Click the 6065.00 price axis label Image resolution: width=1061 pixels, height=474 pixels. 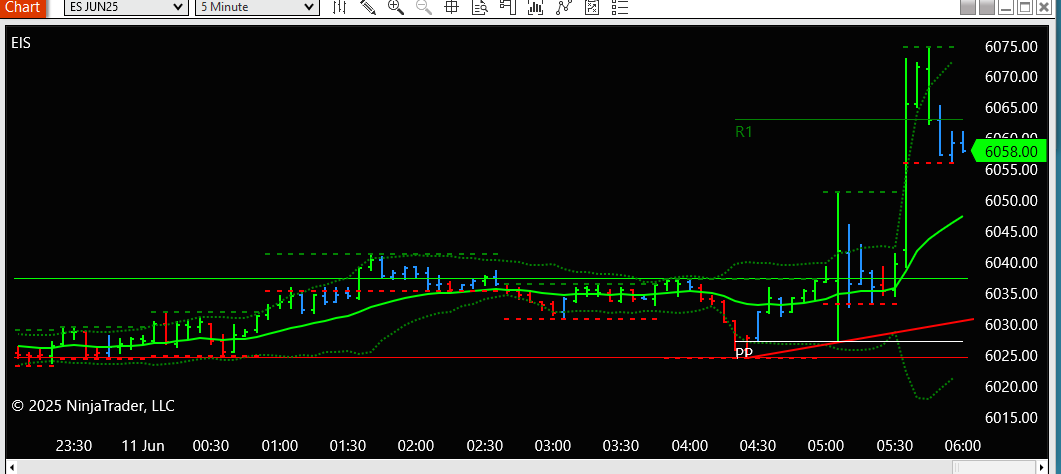coord(1011,108)
